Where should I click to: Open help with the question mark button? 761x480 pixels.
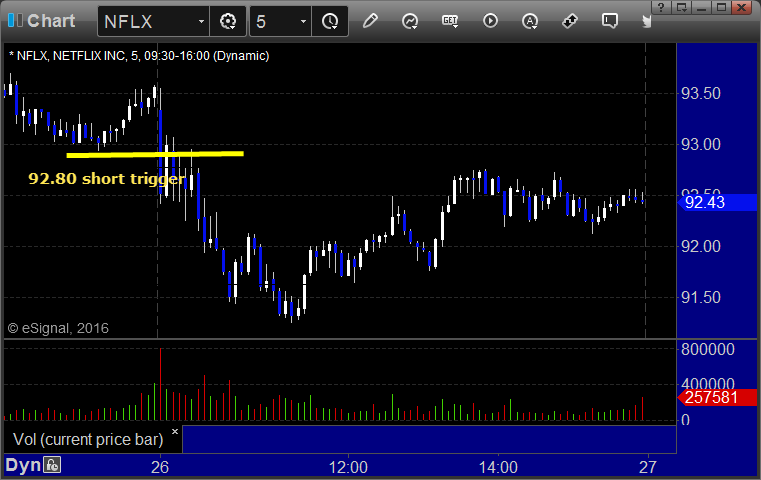click(x=661, y=7)
